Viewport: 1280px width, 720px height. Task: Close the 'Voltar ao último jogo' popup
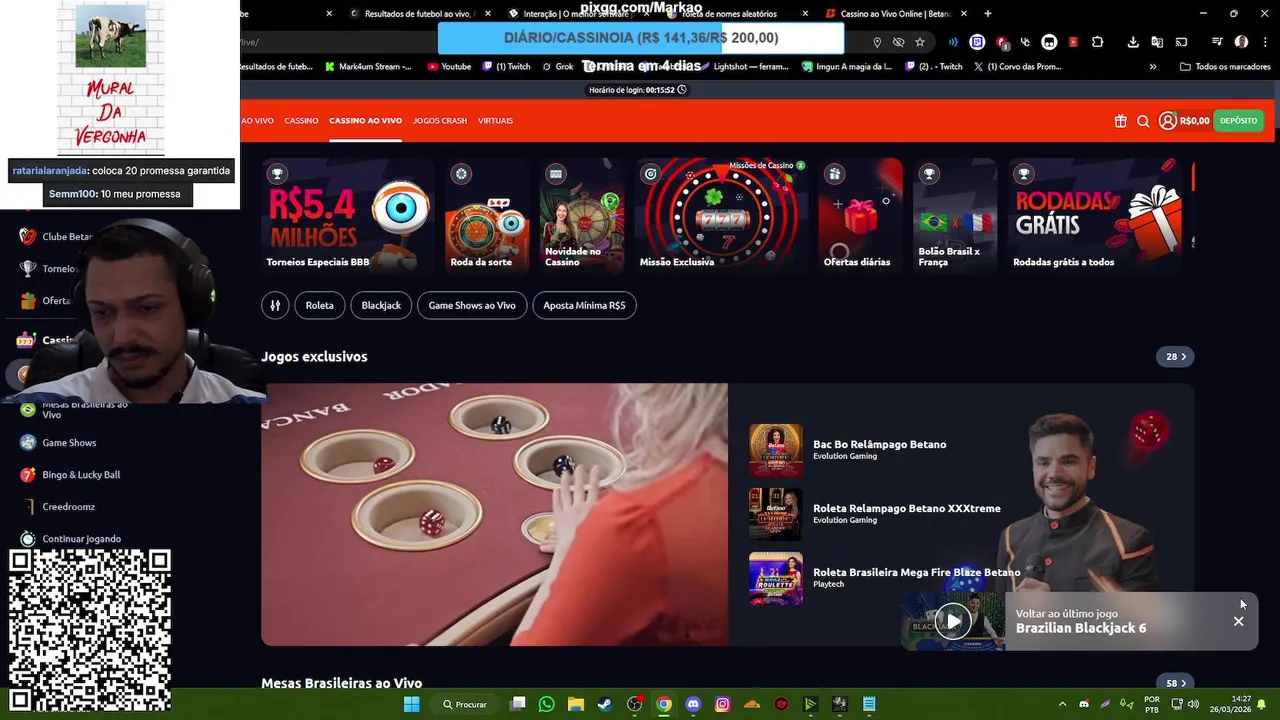click(x=1238, y=621)
